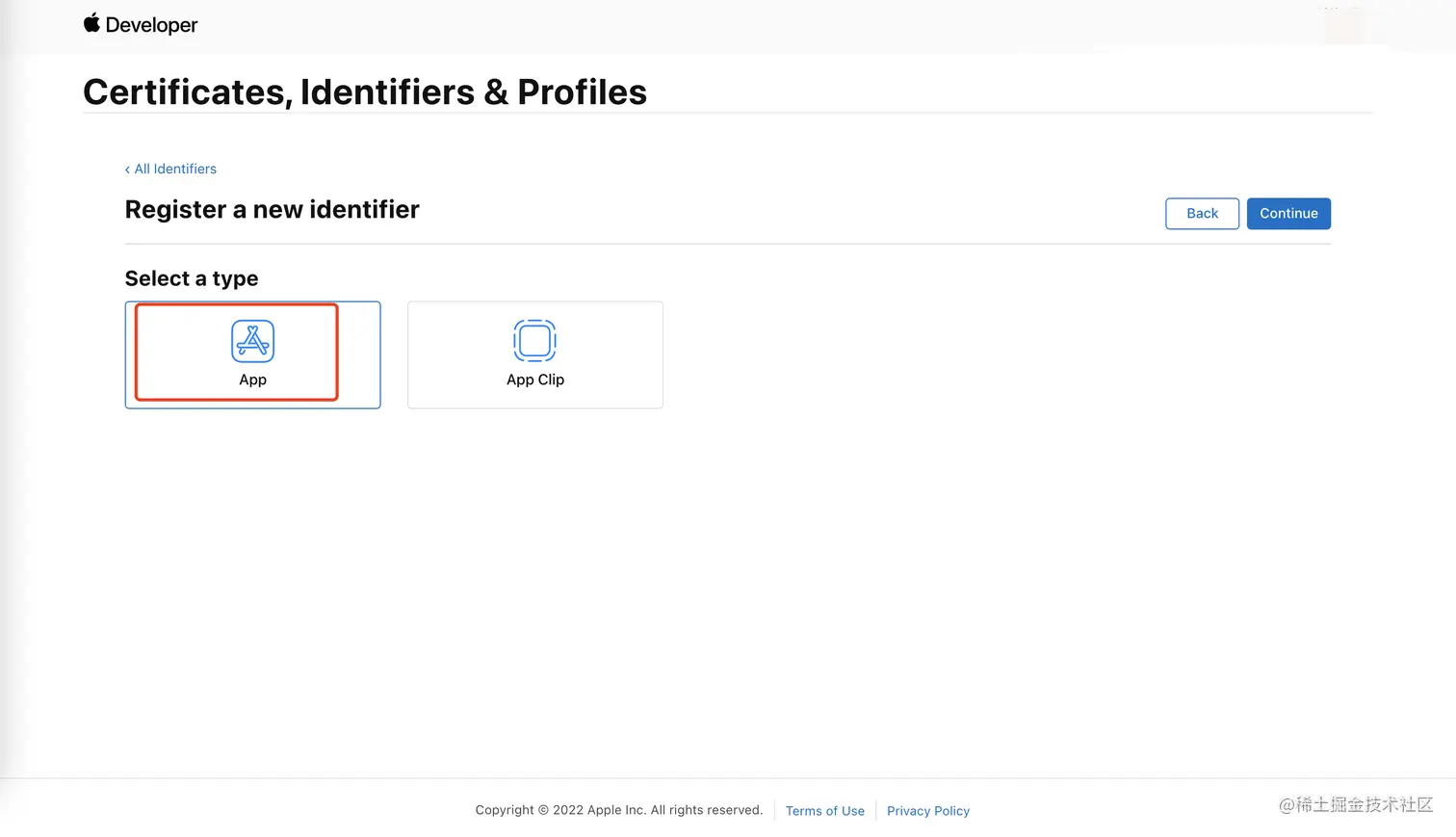The width and height of the screenshot is (1456, 837).
Task: Click the App Clip dashed-square icon
Action: click(534, 341)
